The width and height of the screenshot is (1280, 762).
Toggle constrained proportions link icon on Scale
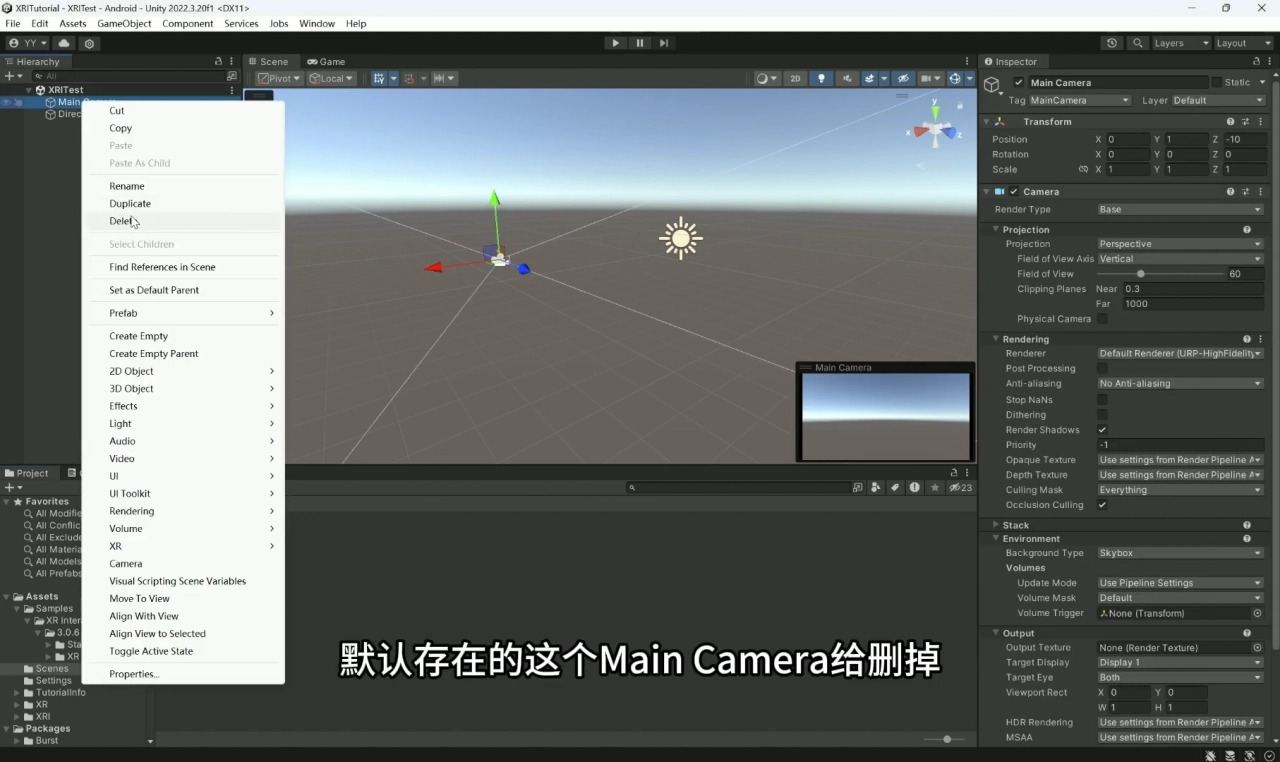tap(1083, 170)
